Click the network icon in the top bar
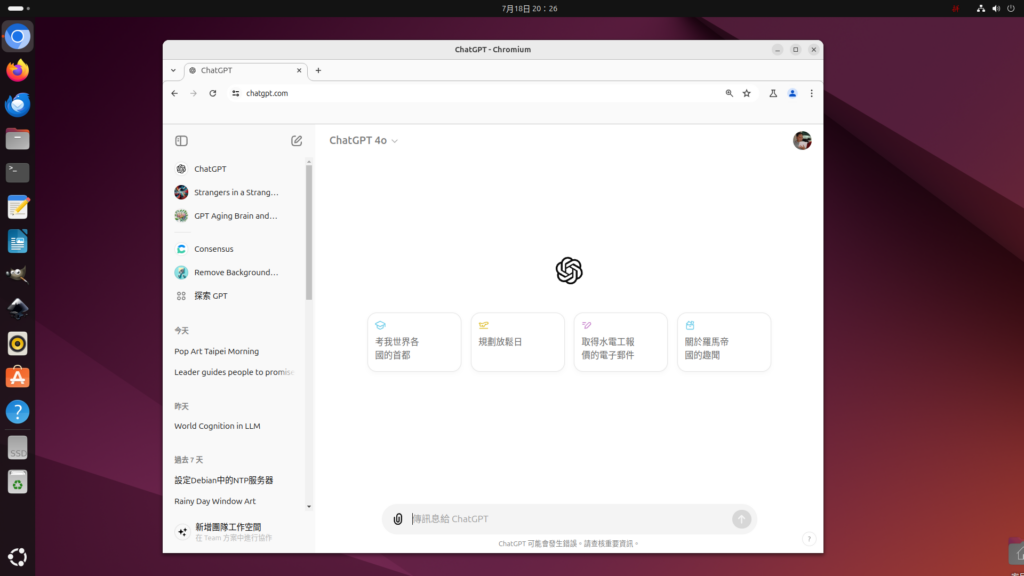This screenshot has width=1024, height=576. [981, 8]
